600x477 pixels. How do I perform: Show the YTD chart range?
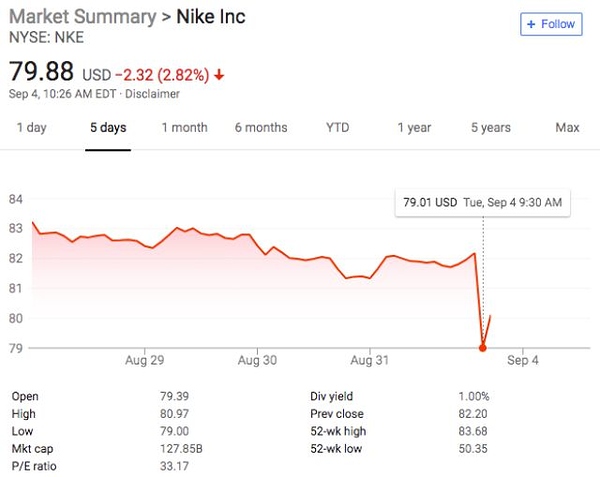click(338, 127)
